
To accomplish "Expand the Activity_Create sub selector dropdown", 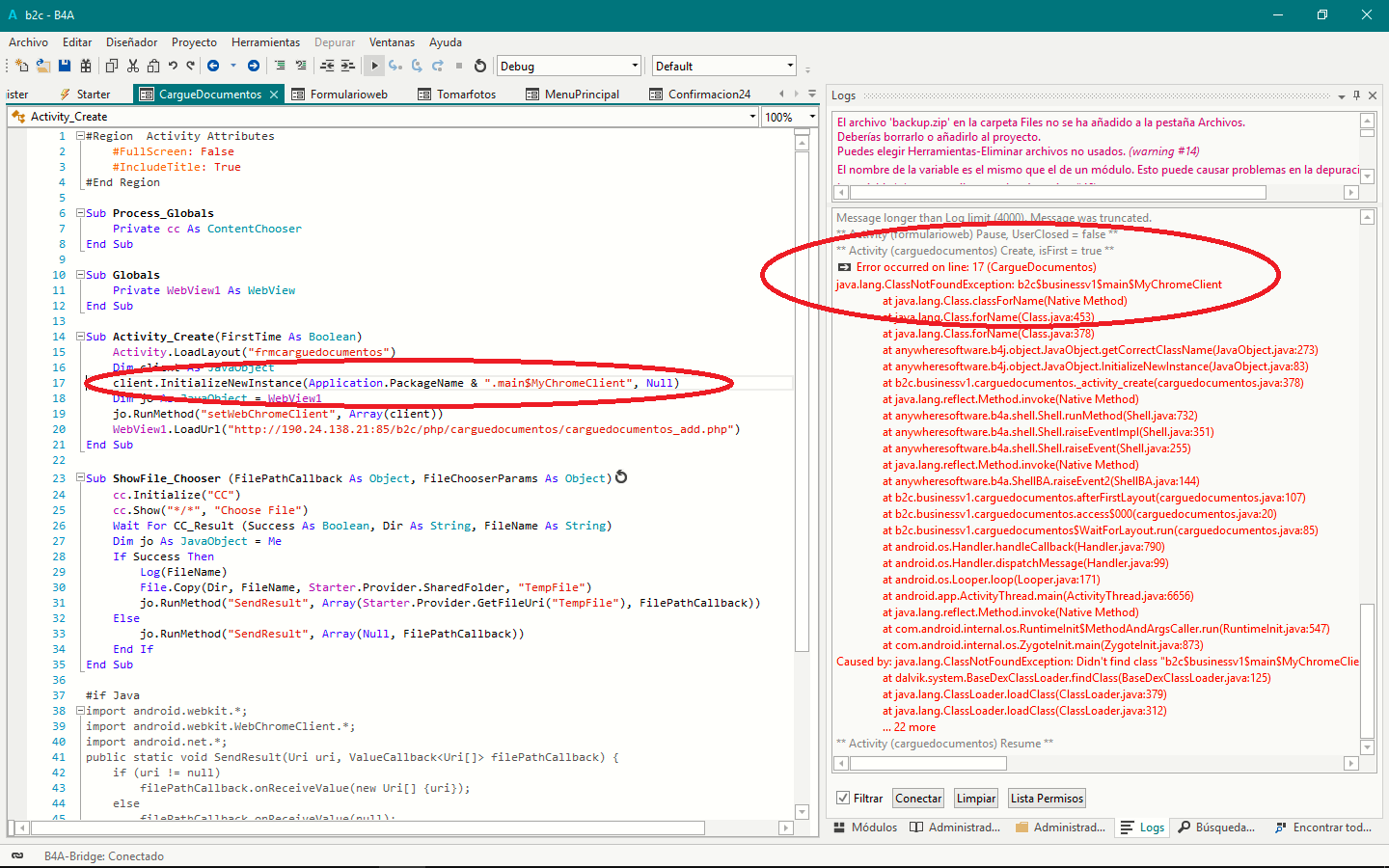I will [752, 117].
